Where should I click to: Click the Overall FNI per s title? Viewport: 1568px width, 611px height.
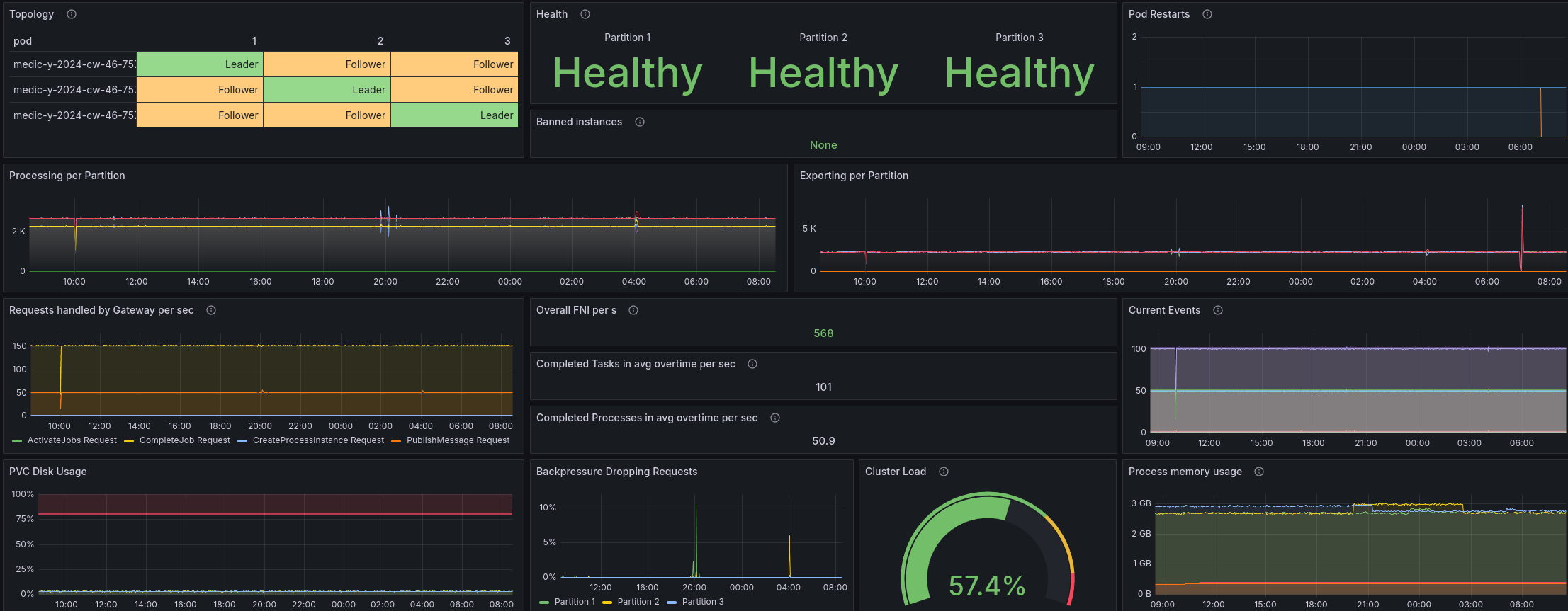pyautogui.click(x=576, y=310)
